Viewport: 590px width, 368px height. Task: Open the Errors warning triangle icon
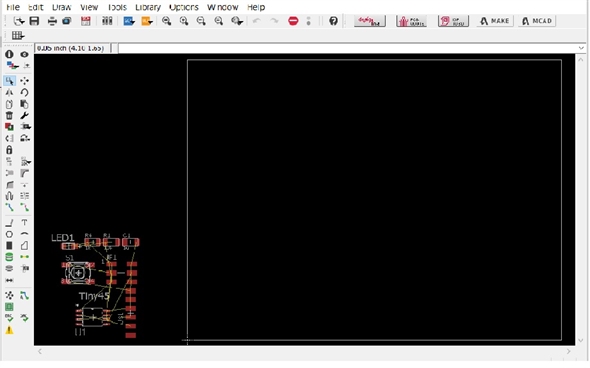9,330
